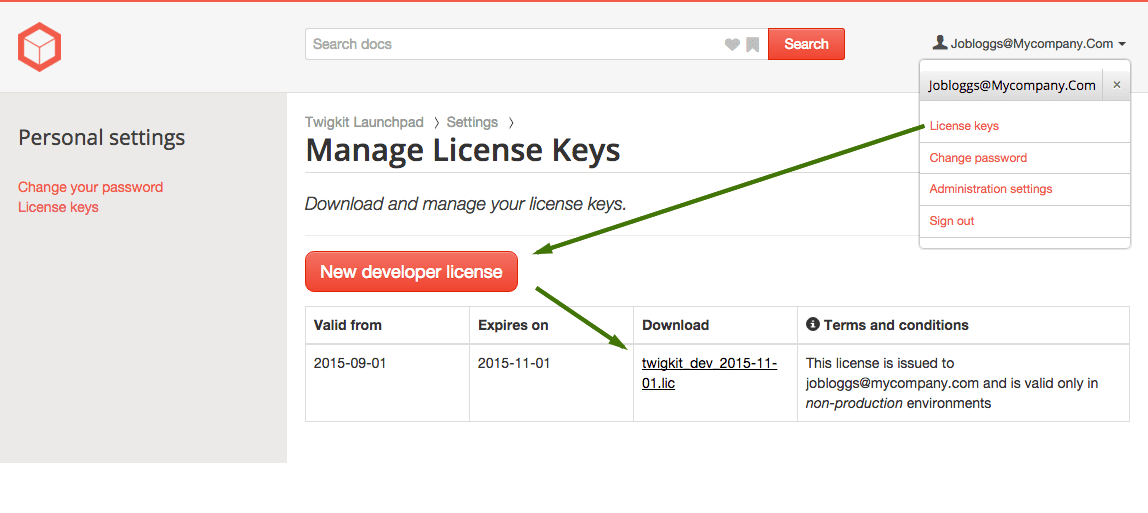Go to Settings breadcrumb
The height and width of the screenshot is (513, 1148).
pos(472,122)
